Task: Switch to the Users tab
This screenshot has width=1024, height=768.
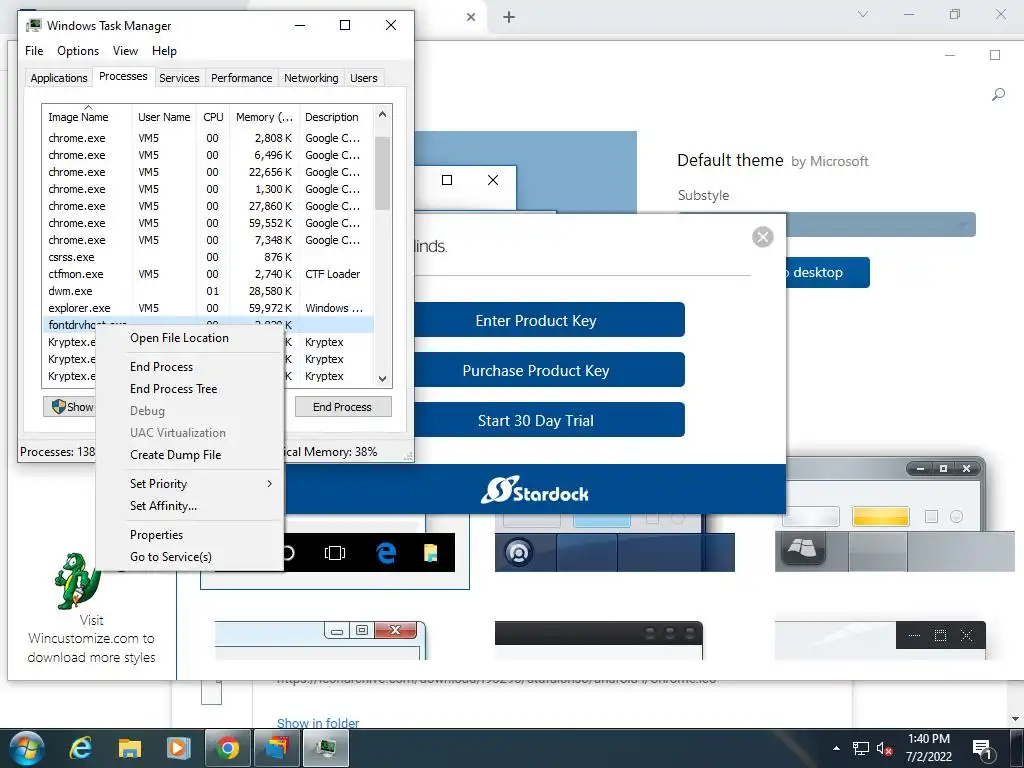Action: point(364,78)
